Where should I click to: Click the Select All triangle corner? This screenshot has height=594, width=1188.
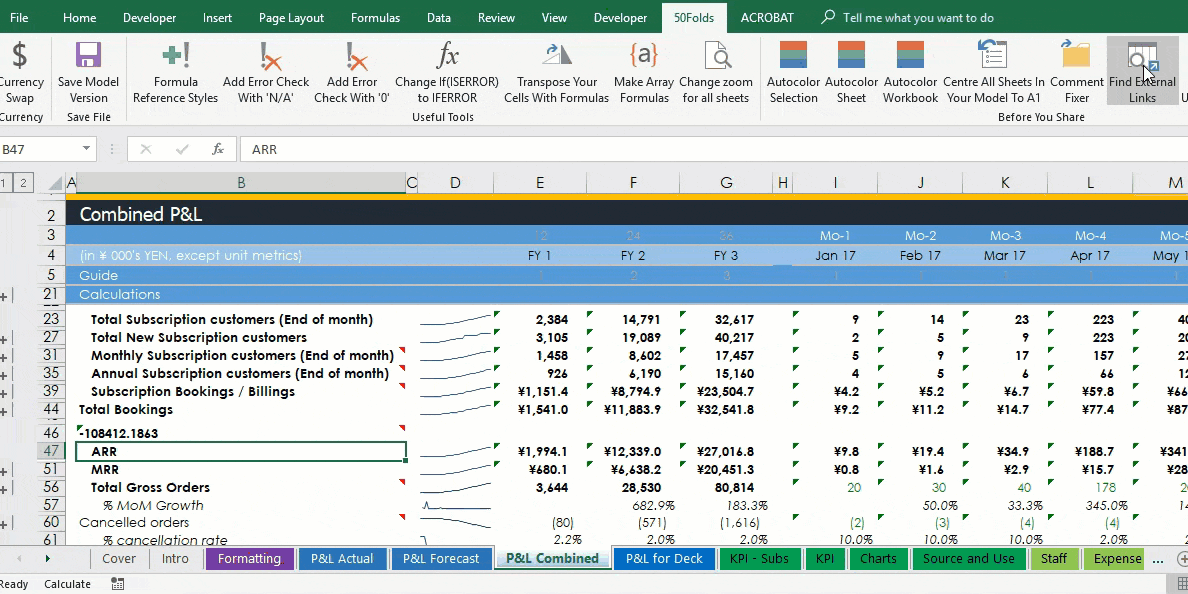(55, 183)
